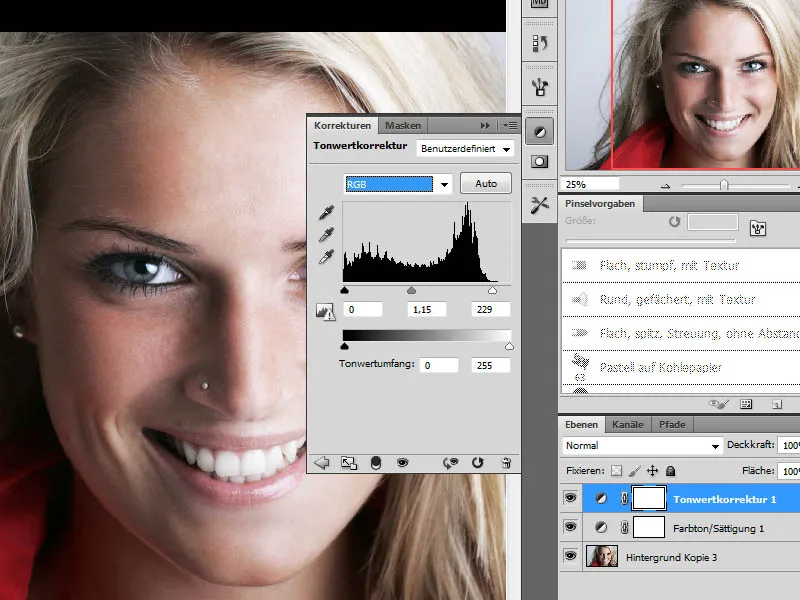The width and height of the screenshot is (800, 600).
Task: Click the histogram warning icon beside input levels
Action: (325, 311)
